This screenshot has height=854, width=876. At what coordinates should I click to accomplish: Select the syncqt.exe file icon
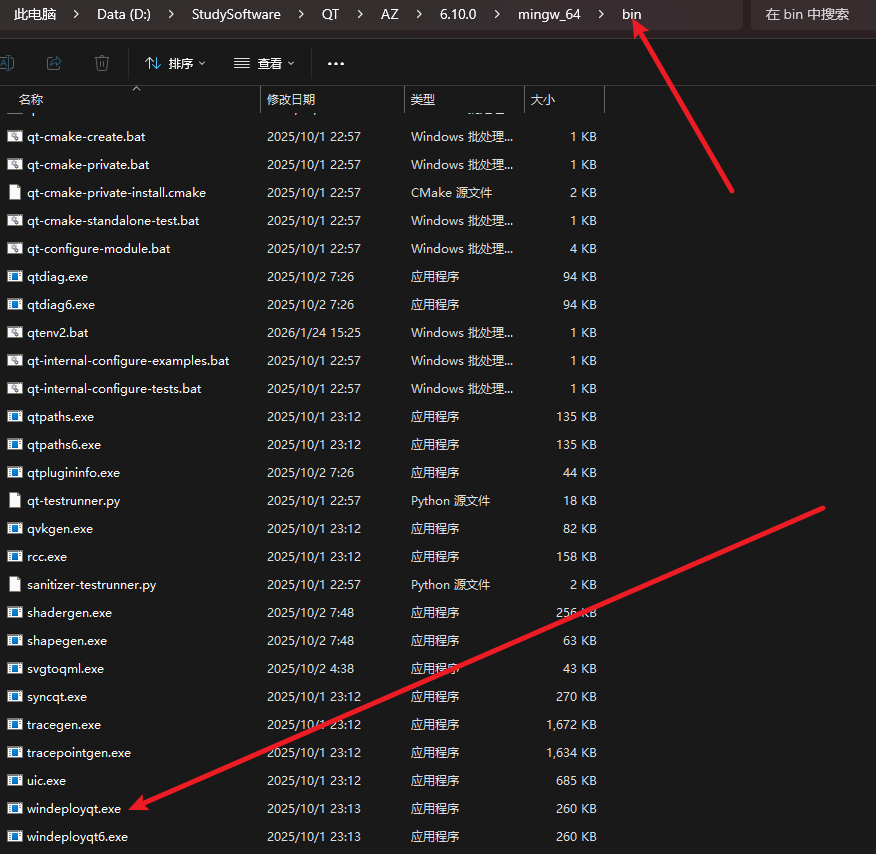tap(15, 696)
